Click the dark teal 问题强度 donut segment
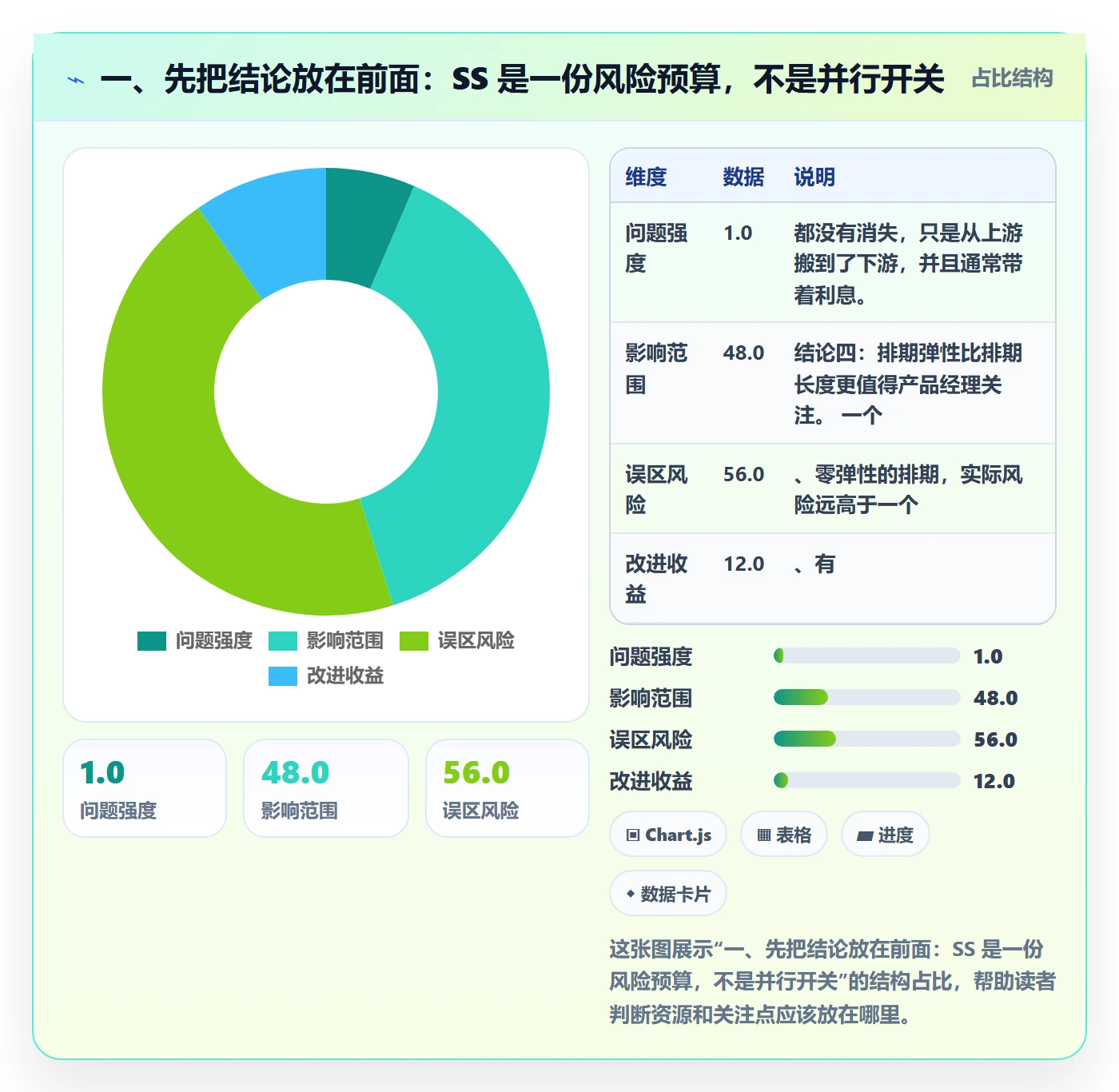The image size is (1119, 1092). pyautogui.click(x=360, y=224)
